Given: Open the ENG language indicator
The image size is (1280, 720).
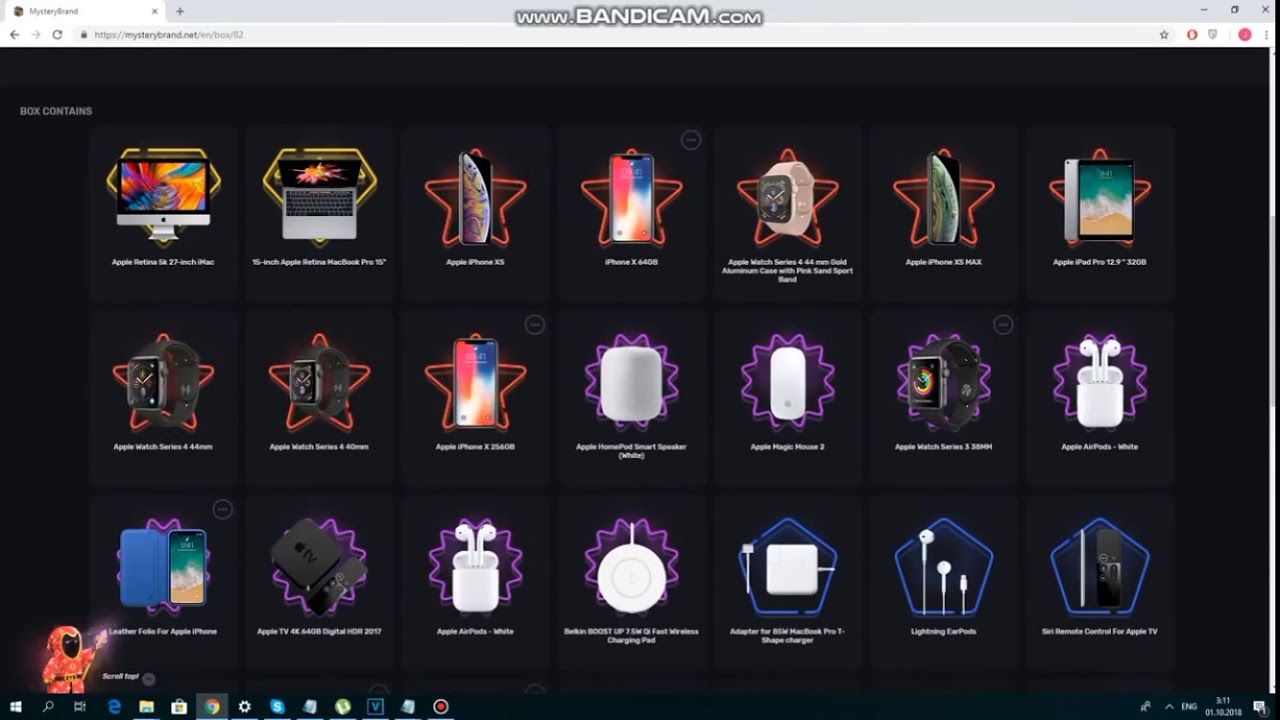Looking at the screenshot, I should pyautogui.click(x=1189, y=706).
